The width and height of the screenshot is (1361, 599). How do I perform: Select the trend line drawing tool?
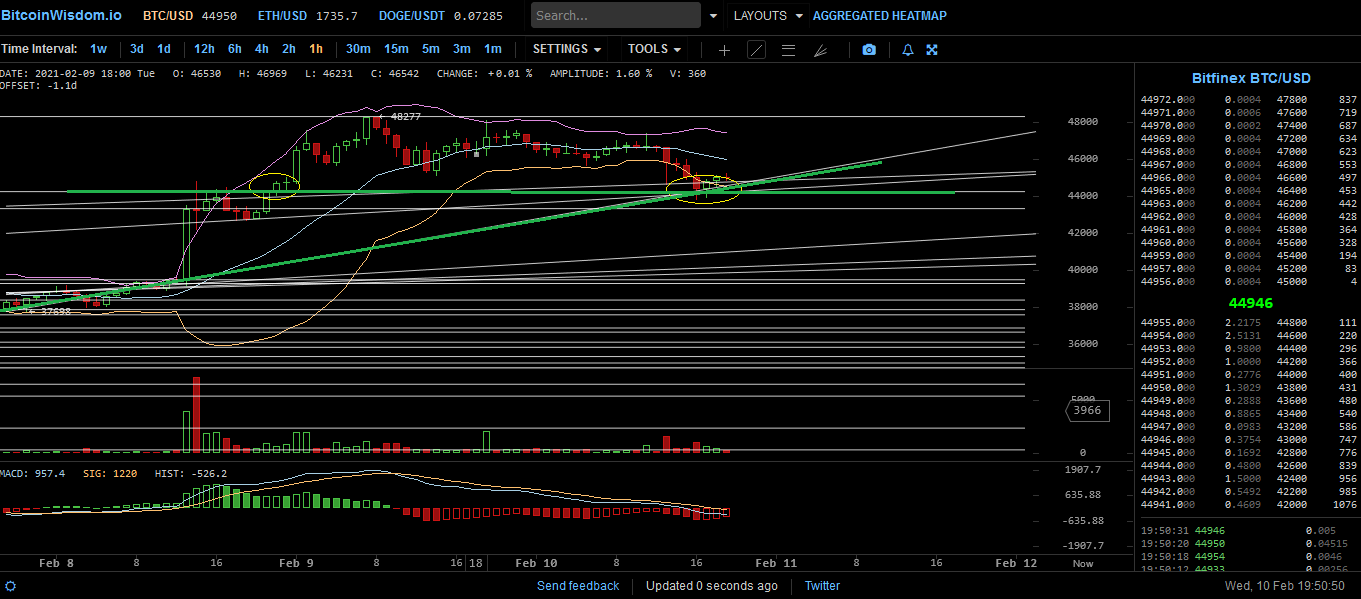tap(756, 49)
